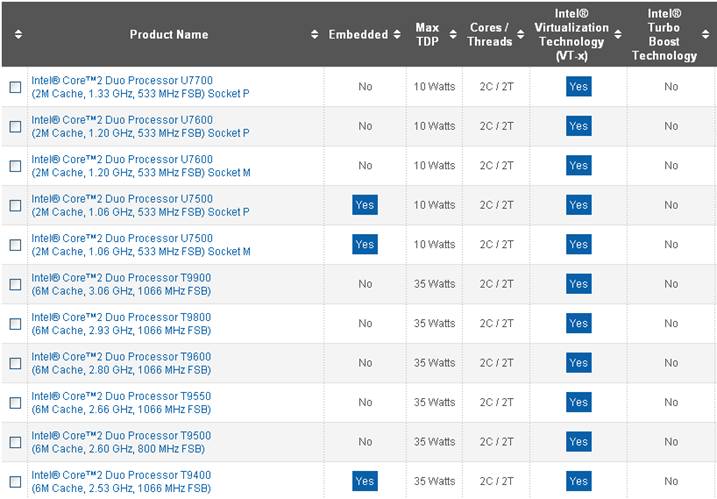
Task: Click 2C / 2T cell in U7500 Socket M row
Action: coord(497,244)
